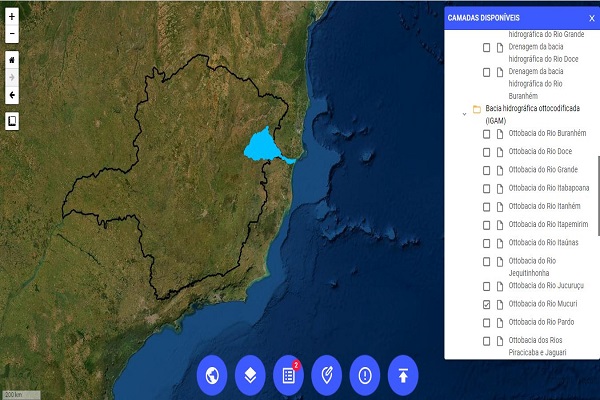The image size is (600, 400).
Task: Enable Ottobacia do Rio Jucuruçu layer
Action: click(486, 286)
